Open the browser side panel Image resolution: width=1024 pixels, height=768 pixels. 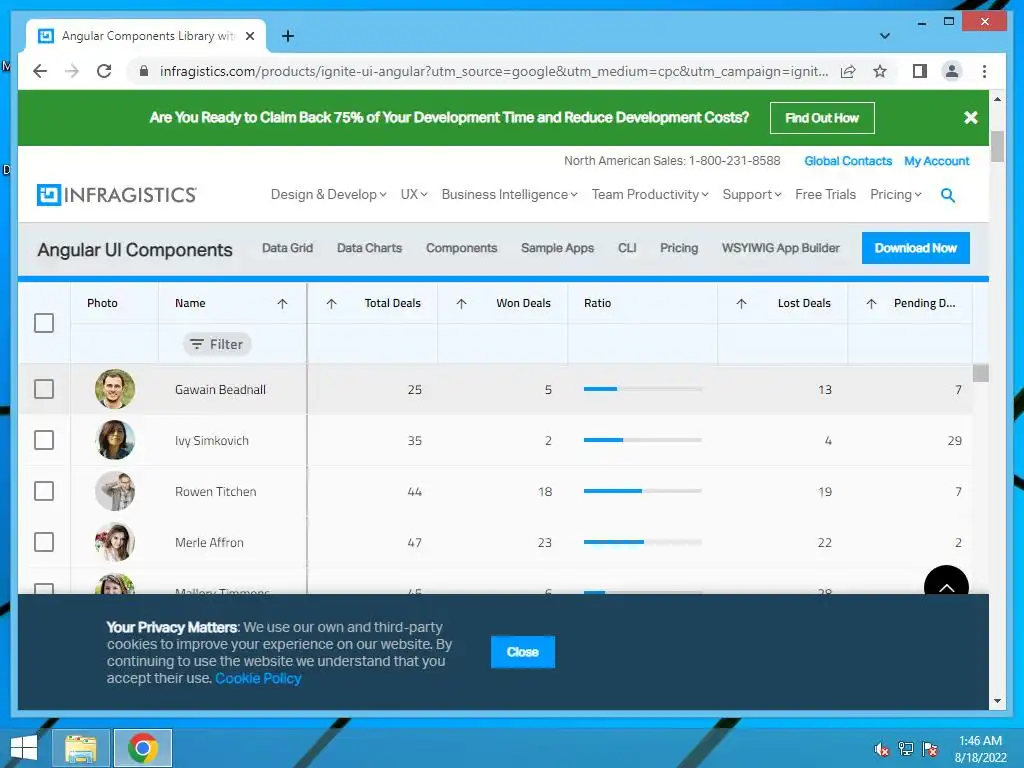point(920,71)
